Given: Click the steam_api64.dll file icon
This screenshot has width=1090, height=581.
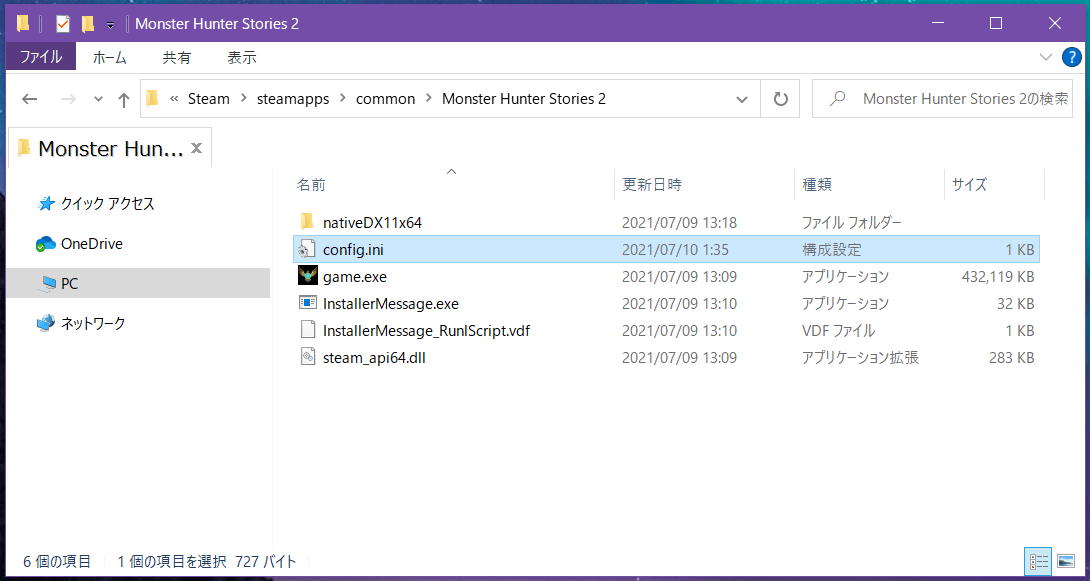Looking at the screenshot, I should coord(307,357).
